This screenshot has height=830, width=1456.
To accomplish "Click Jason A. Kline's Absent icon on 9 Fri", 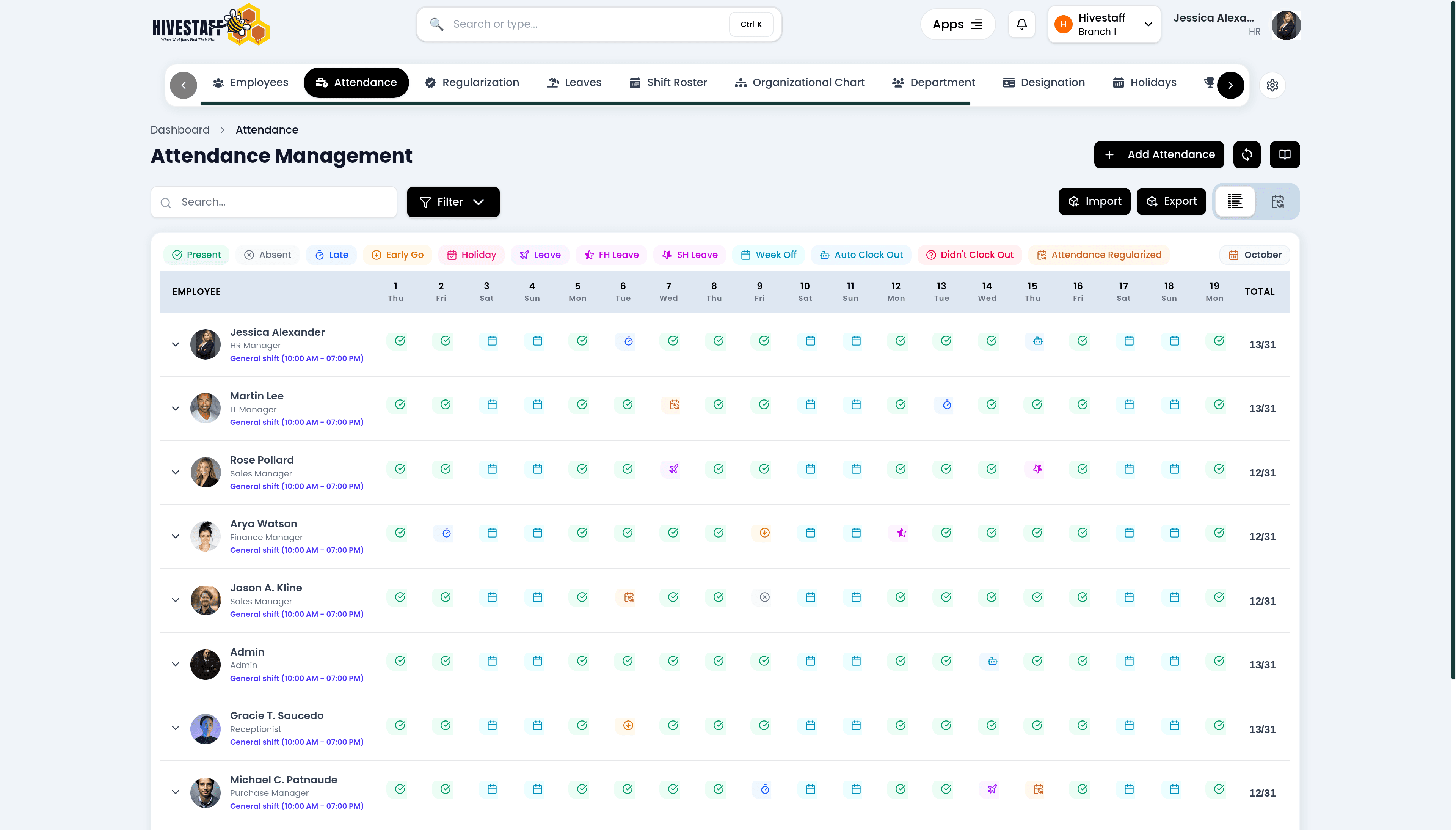I will (x=764, y=597).
